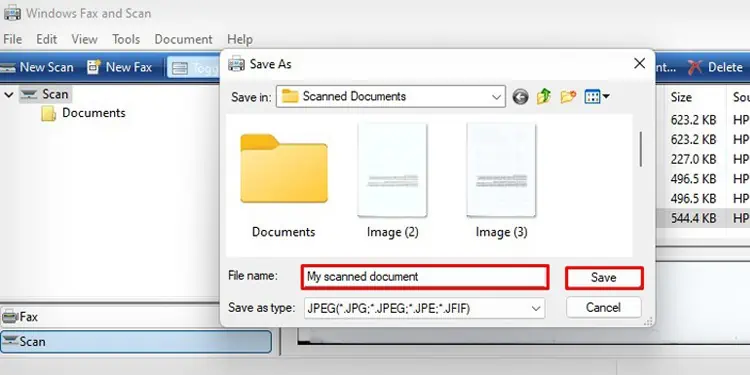This screenshot has width=750, height=375.
Task: Select the Image (2) thumbnail
Action: [393, 181]
